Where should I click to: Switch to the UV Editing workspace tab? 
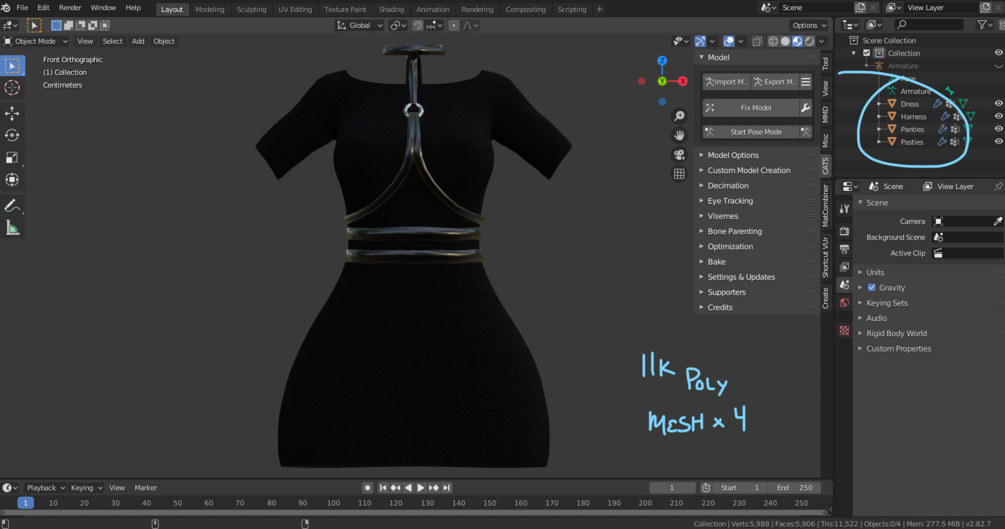(x=295, y=9)
